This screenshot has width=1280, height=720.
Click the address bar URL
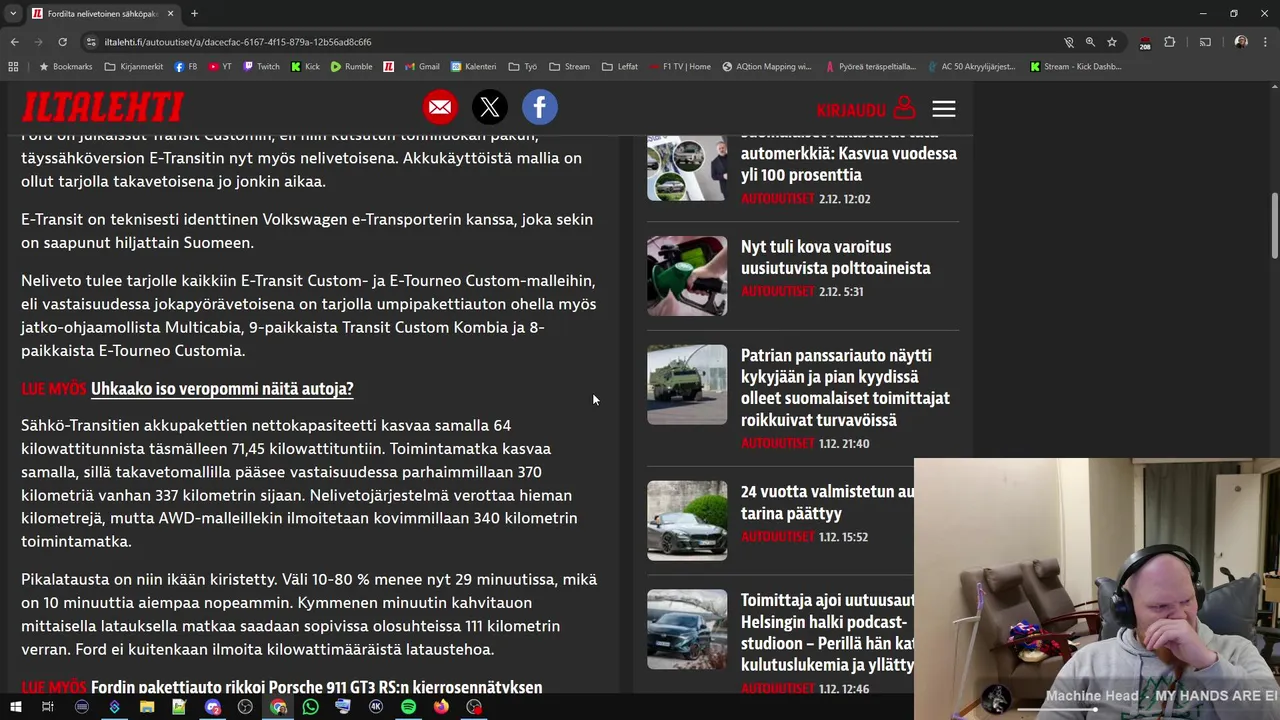[238, 42]
